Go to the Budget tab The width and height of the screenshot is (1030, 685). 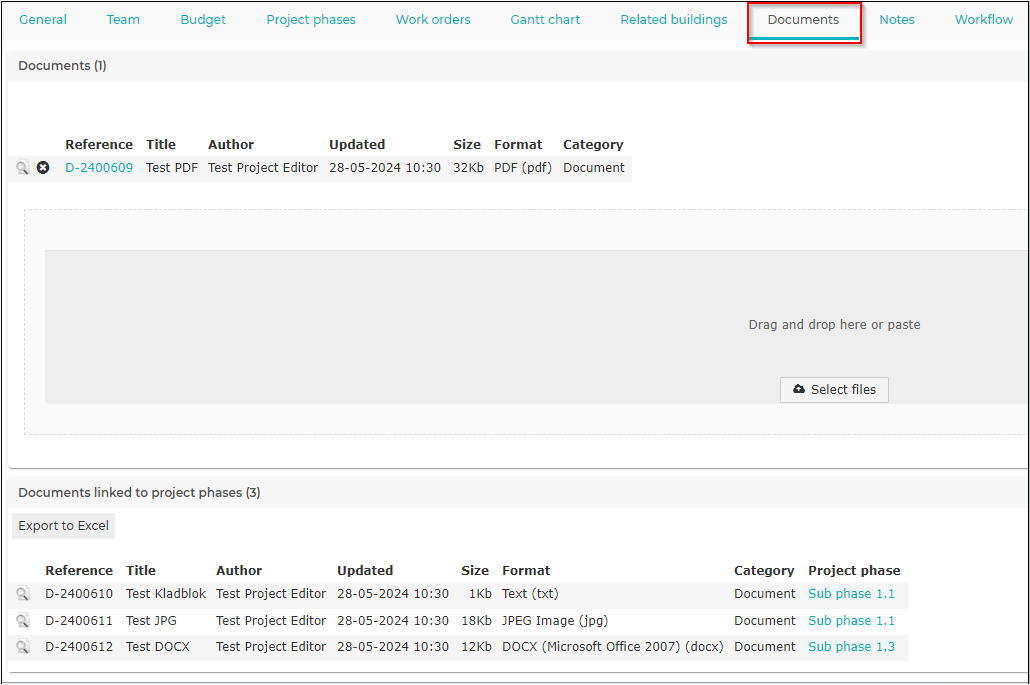[203, 20]
